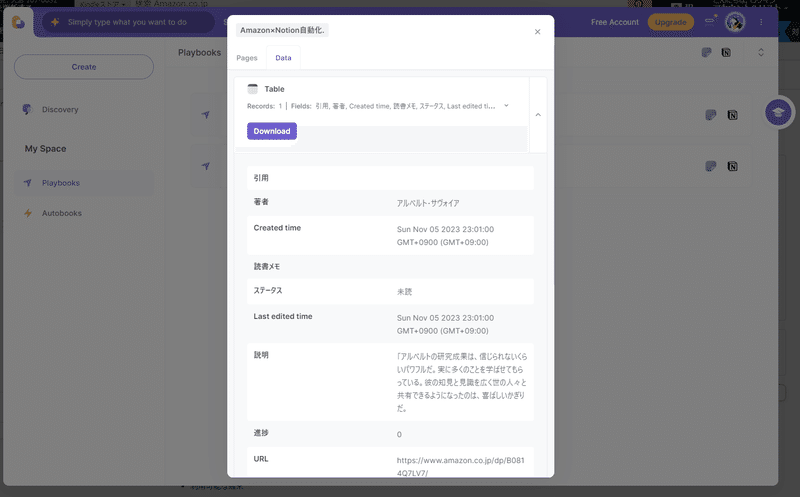Click the Create button
Screen dimensions: 800x497
[x=84, y=67]
